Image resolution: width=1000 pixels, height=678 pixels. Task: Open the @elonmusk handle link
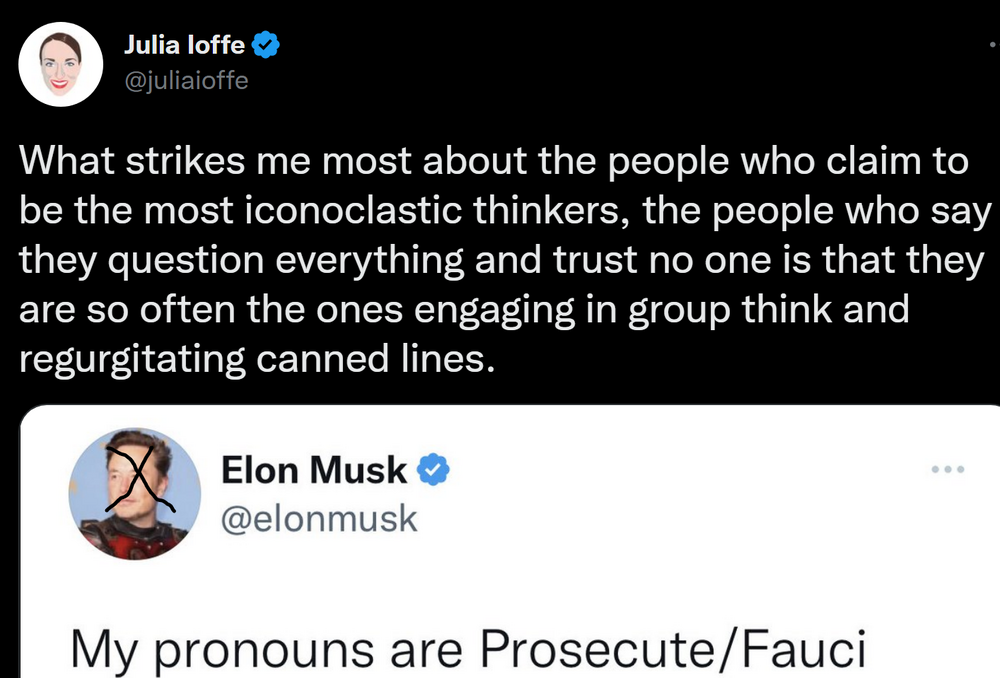(x=317, y=518)
